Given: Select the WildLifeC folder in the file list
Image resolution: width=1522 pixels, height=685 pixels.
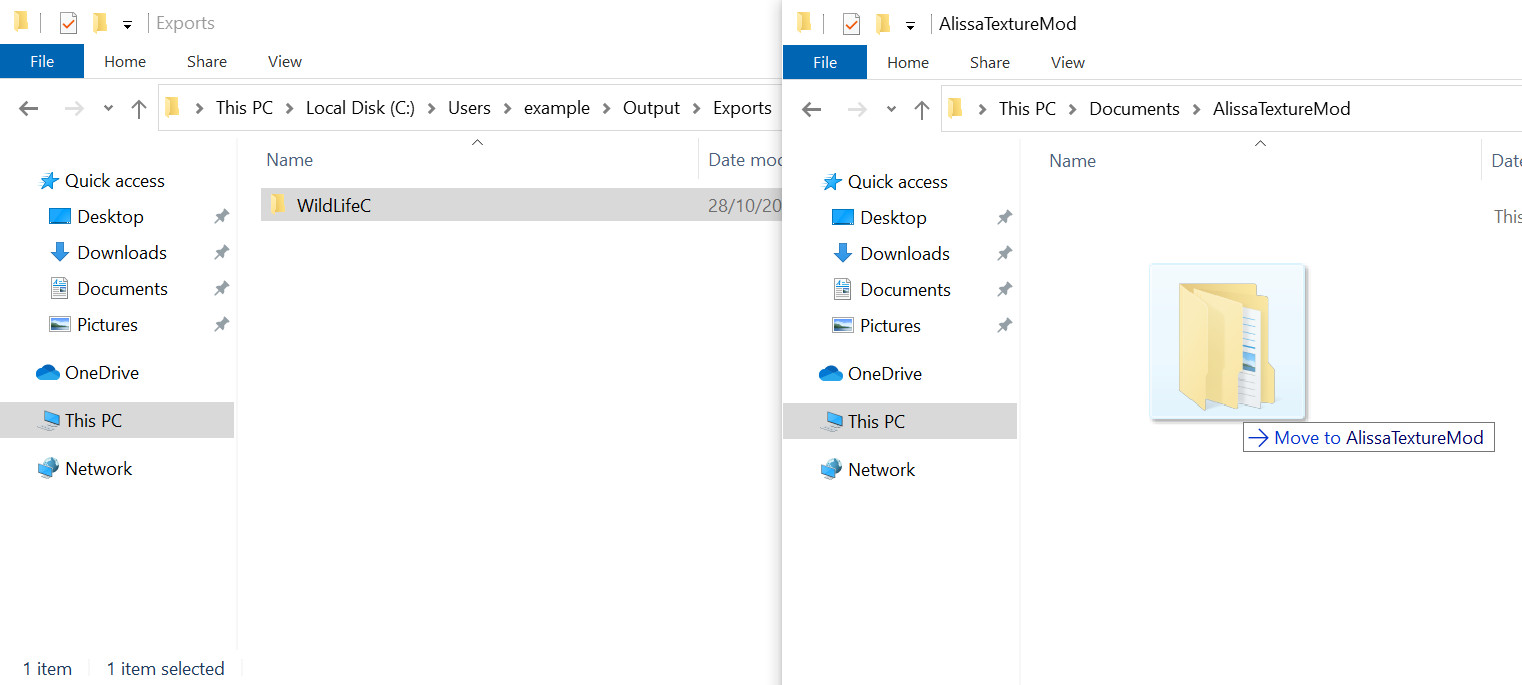Looking at the screenshot, I should coord(333,206).
